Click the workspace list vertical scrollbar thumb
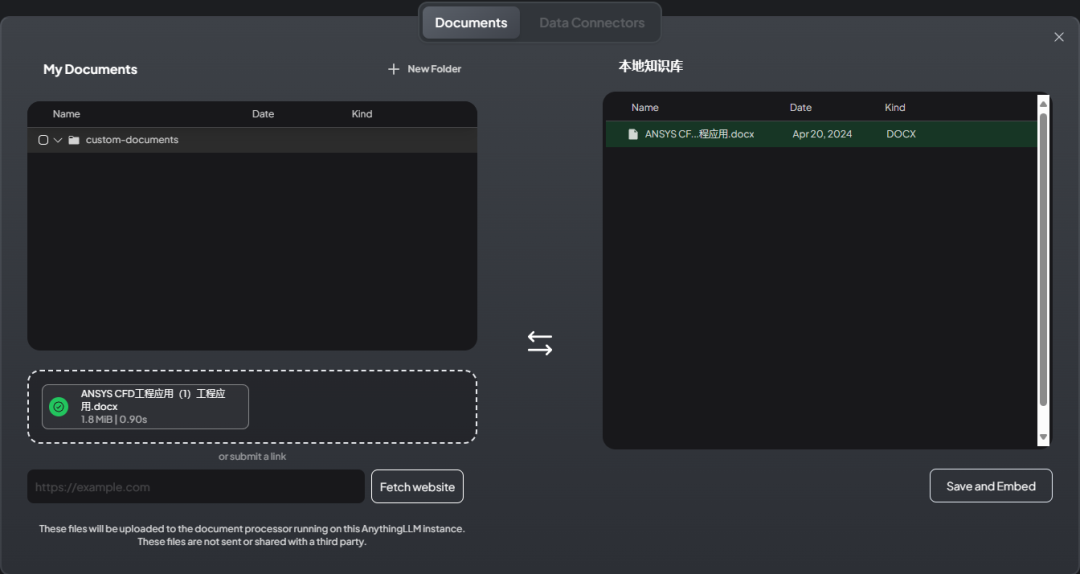1080x574 pixels. 1043,260
